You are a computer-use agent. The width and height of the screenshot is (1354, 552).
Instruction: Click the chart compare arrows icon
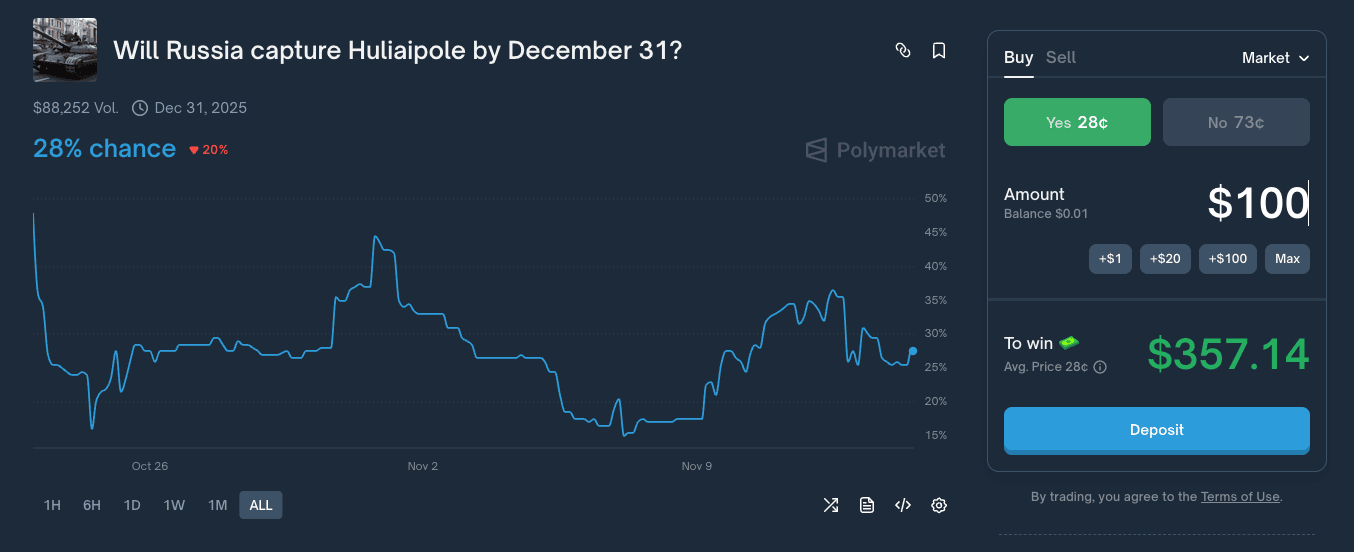(831, 505)
